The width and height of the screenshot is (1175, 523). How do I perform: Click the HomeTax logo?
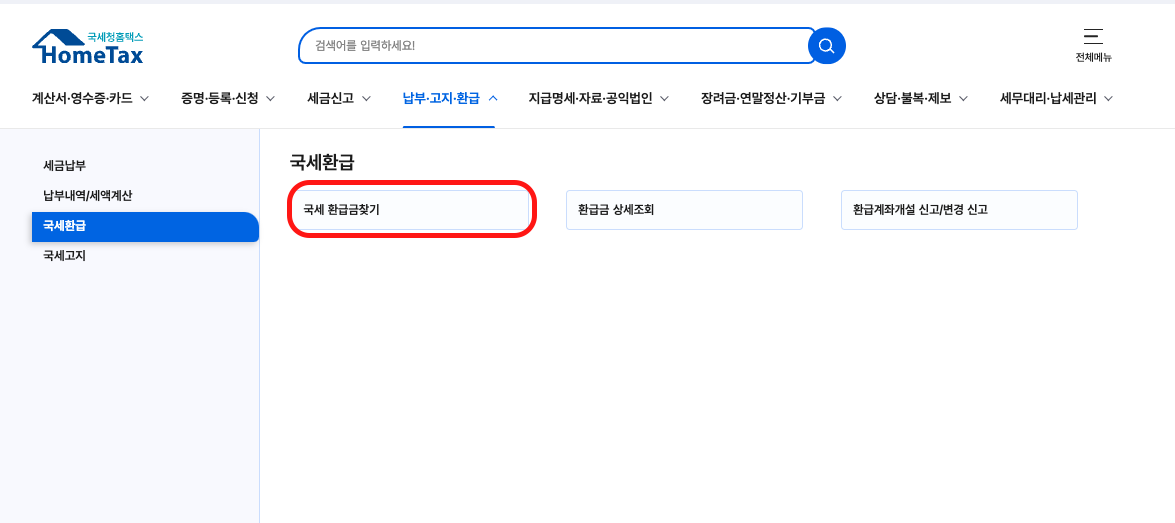(x=88, y=46)
